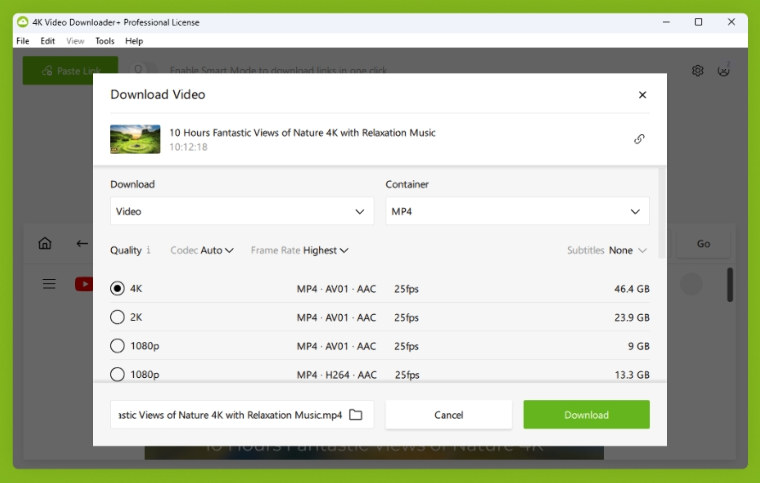Open the Tools menu

pos(104,41)
